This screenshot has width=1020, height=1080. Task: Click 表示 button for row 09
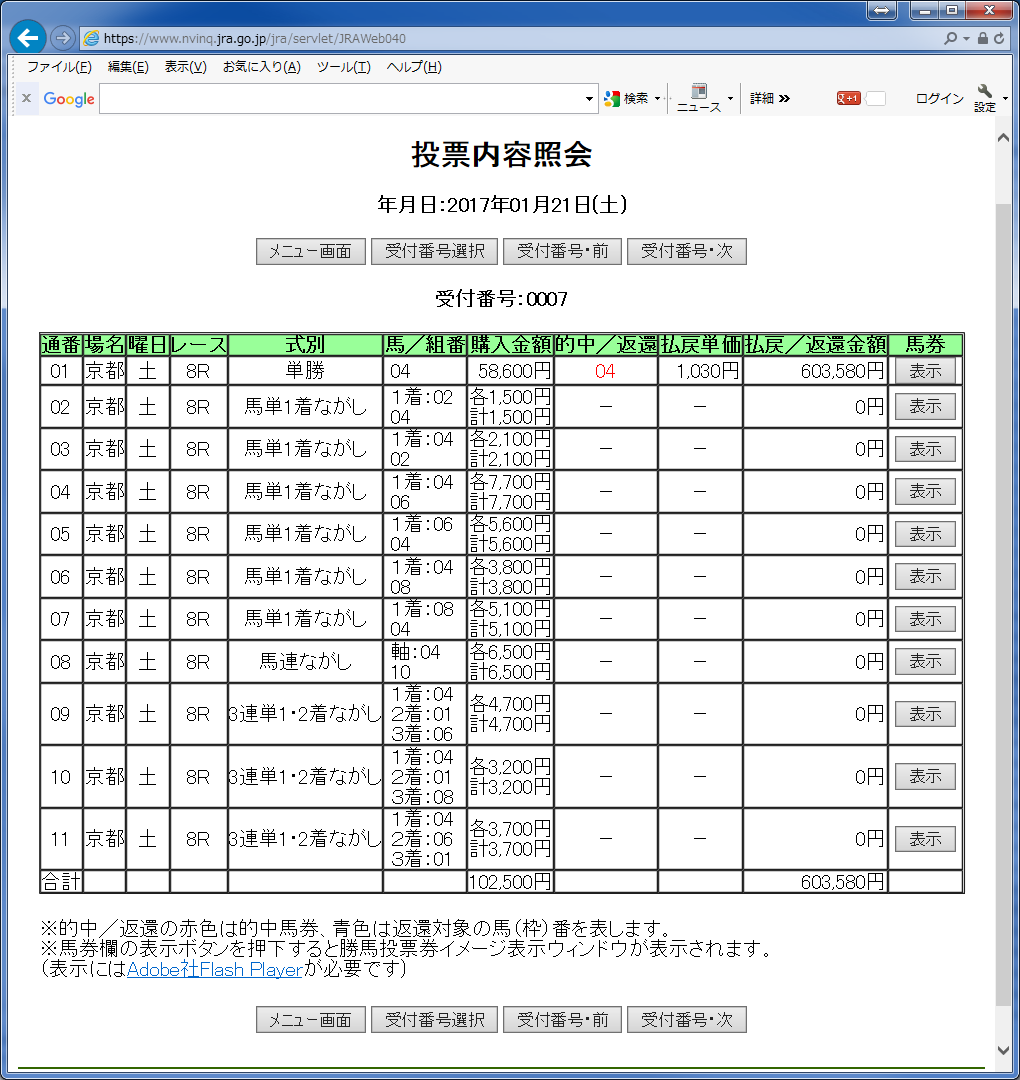point(925,714)
